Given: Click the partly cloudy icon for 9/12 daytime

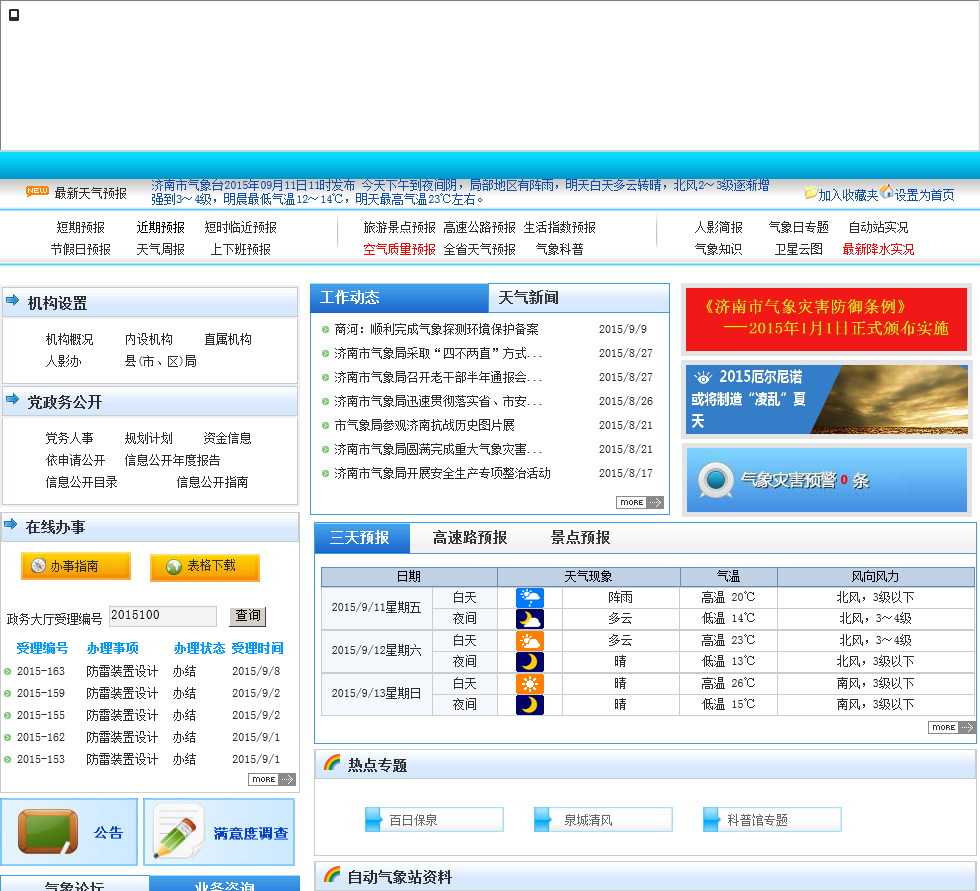Looking at the screenshot, I should pos(529,641).
